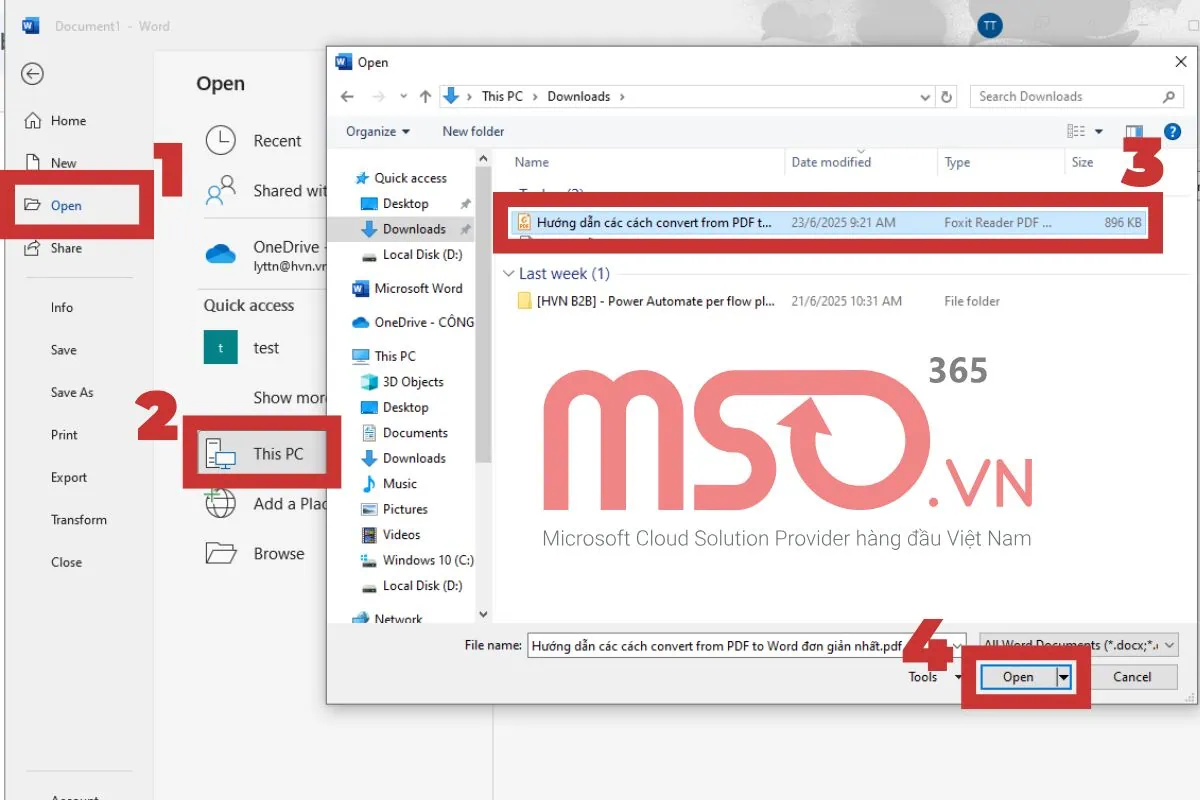This screenshot has height=800, width=1200.
Task: Toggle the preview pane icon
Action: [1134, 132]
